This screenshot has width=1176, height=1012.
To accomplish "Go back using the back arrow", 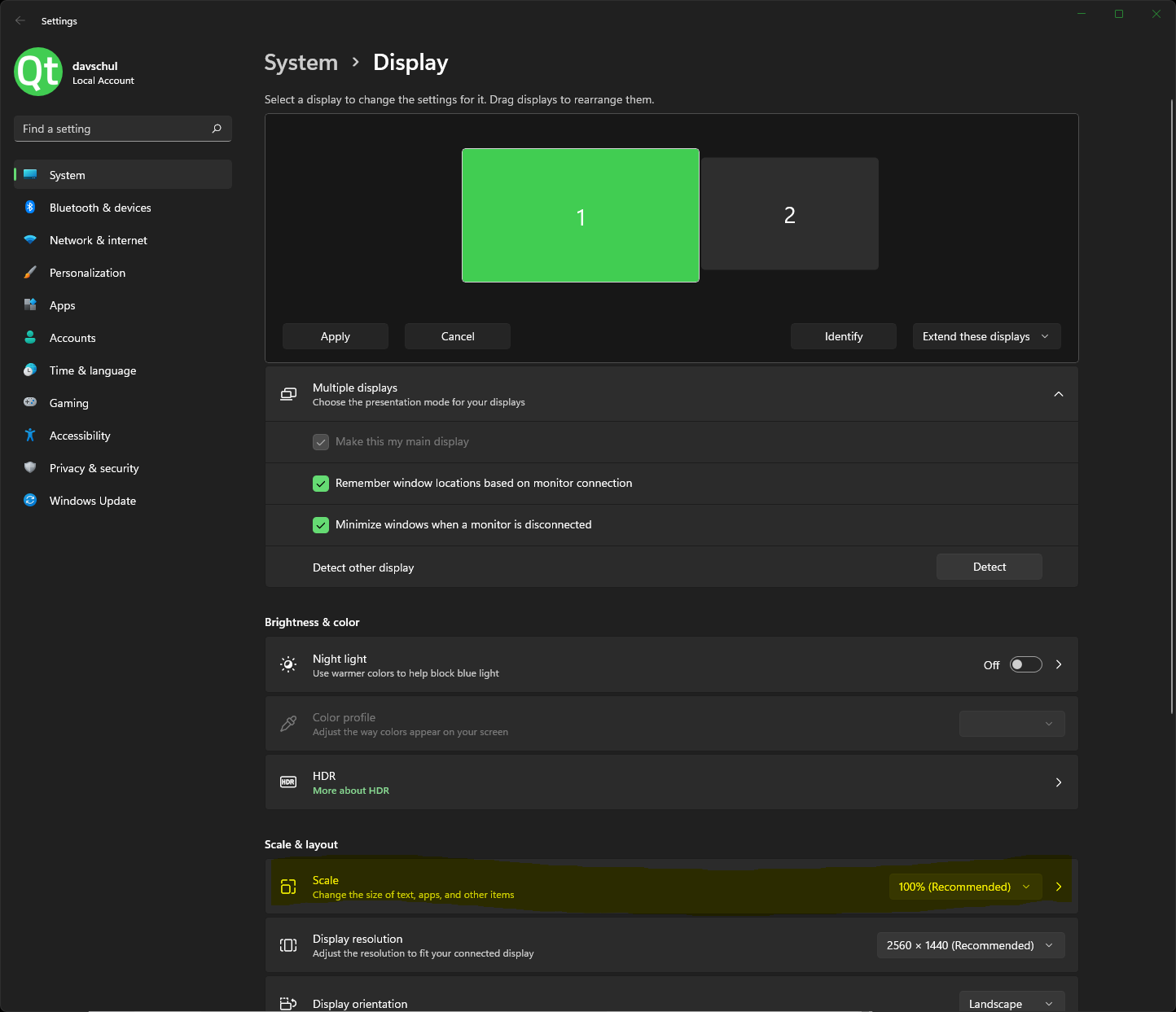I will click(x=20, y=21).
